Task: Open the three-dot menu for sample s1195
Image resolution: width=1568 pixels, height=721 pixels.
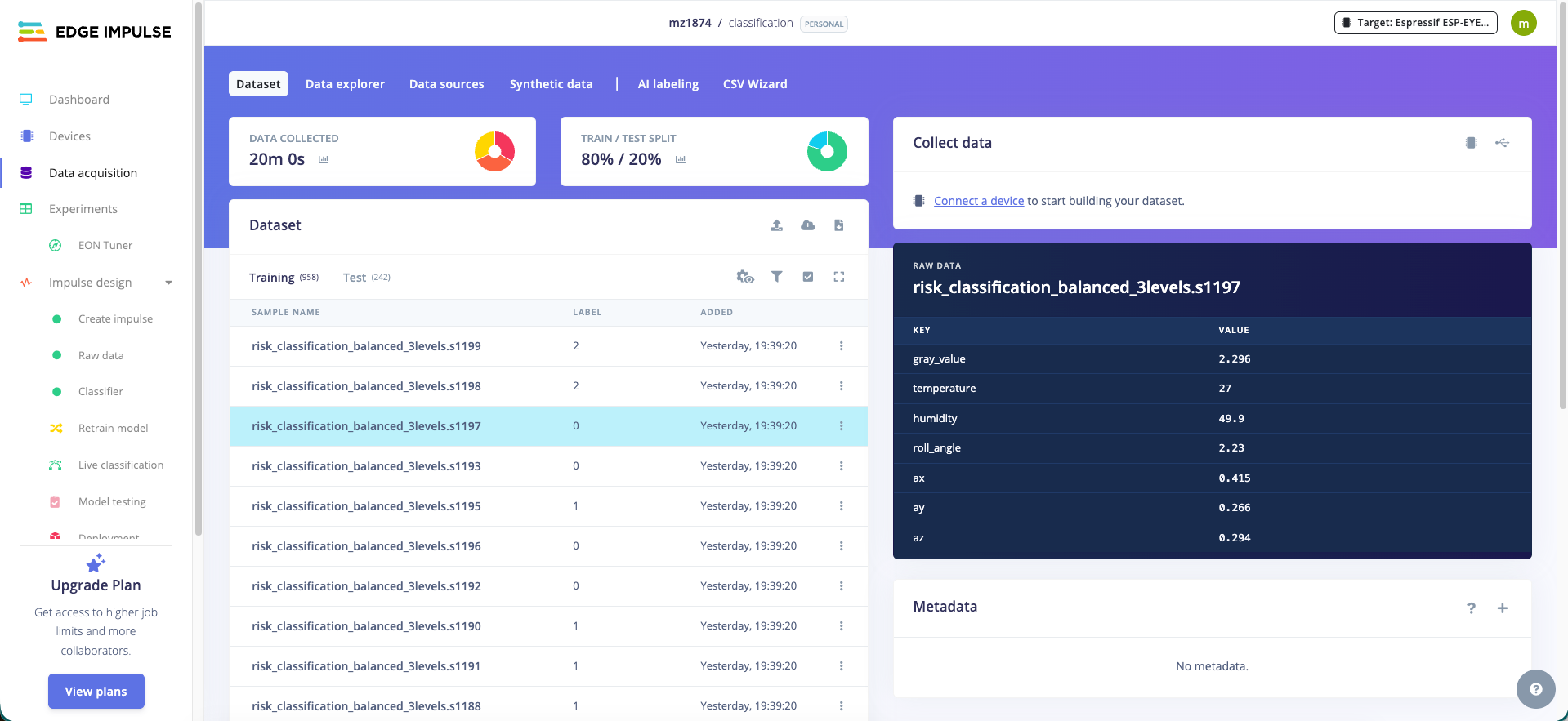Action: [841, 506]
